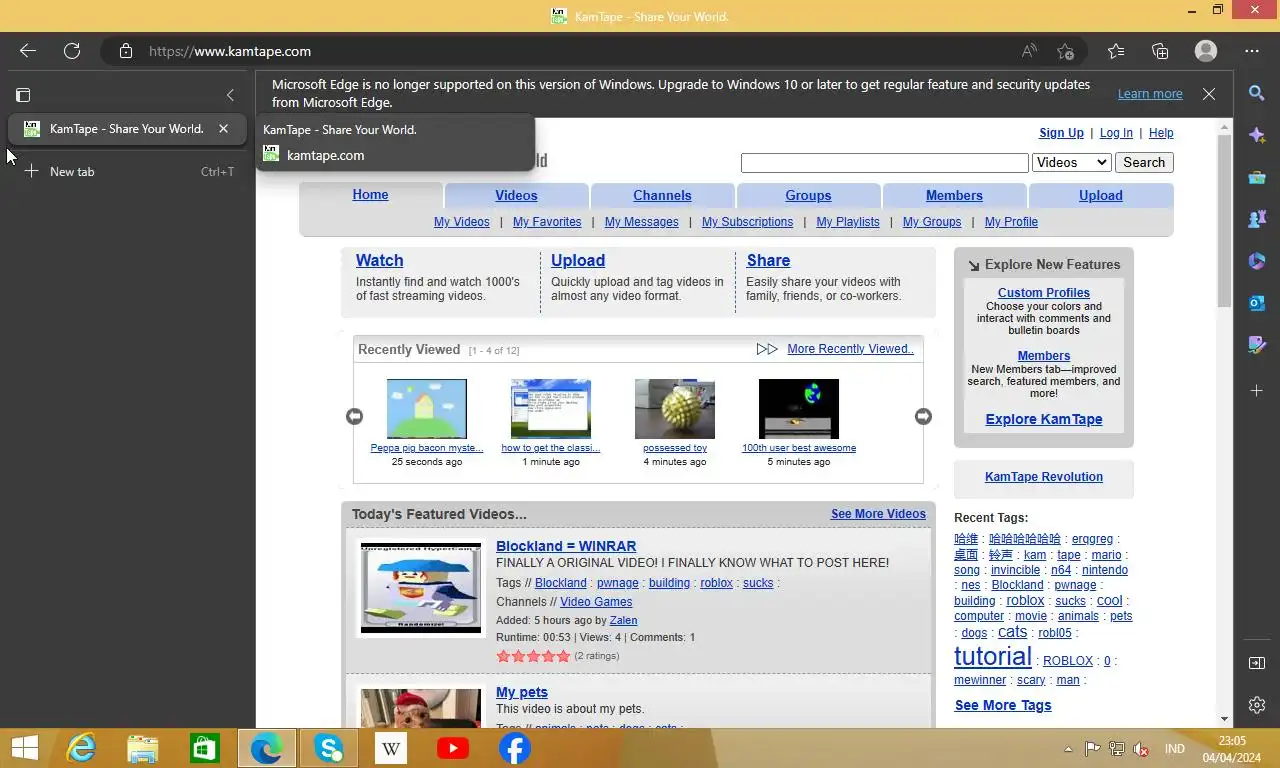
Task: Open the Microsoft 365 sidebar icon
Action: pos(1257,261)
